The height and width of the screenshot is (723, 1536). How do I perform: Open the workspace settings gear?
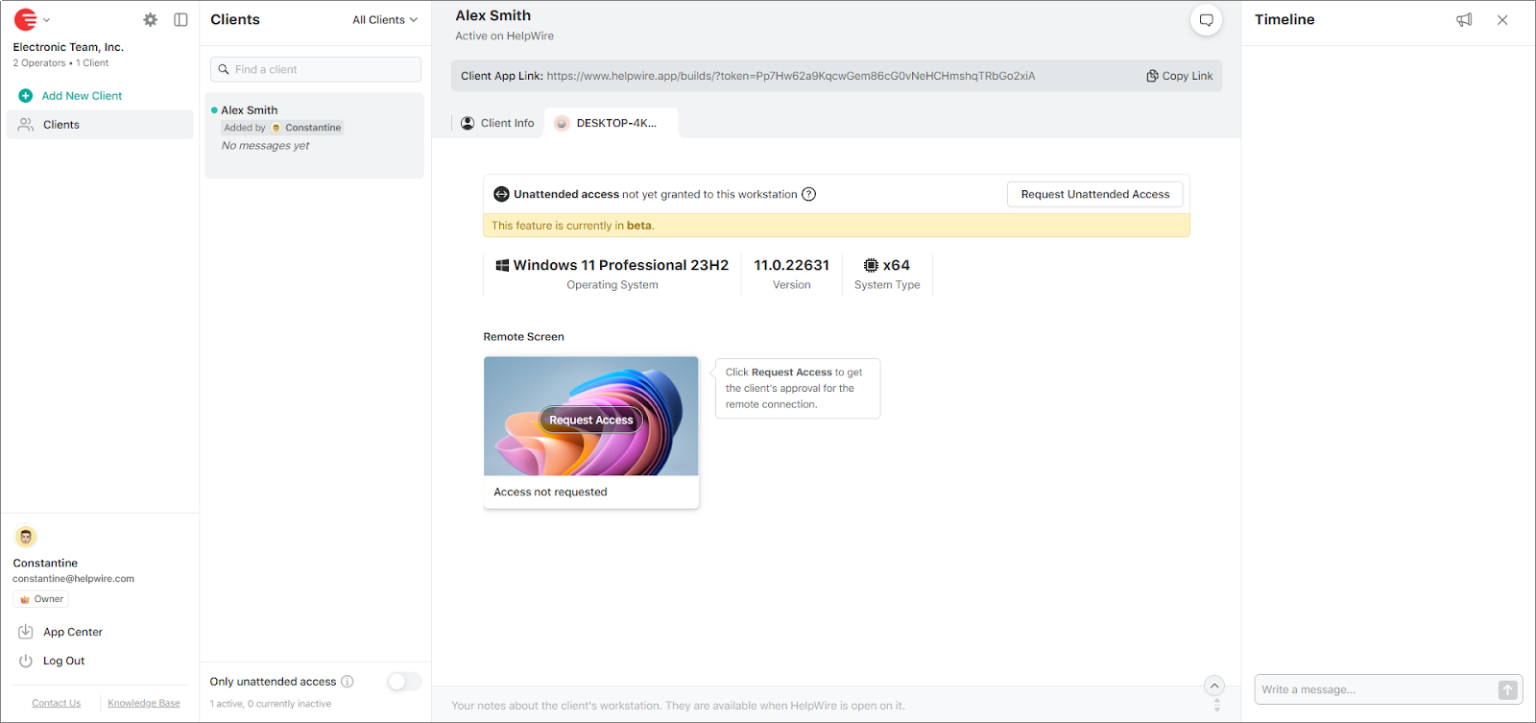point(150,19)
